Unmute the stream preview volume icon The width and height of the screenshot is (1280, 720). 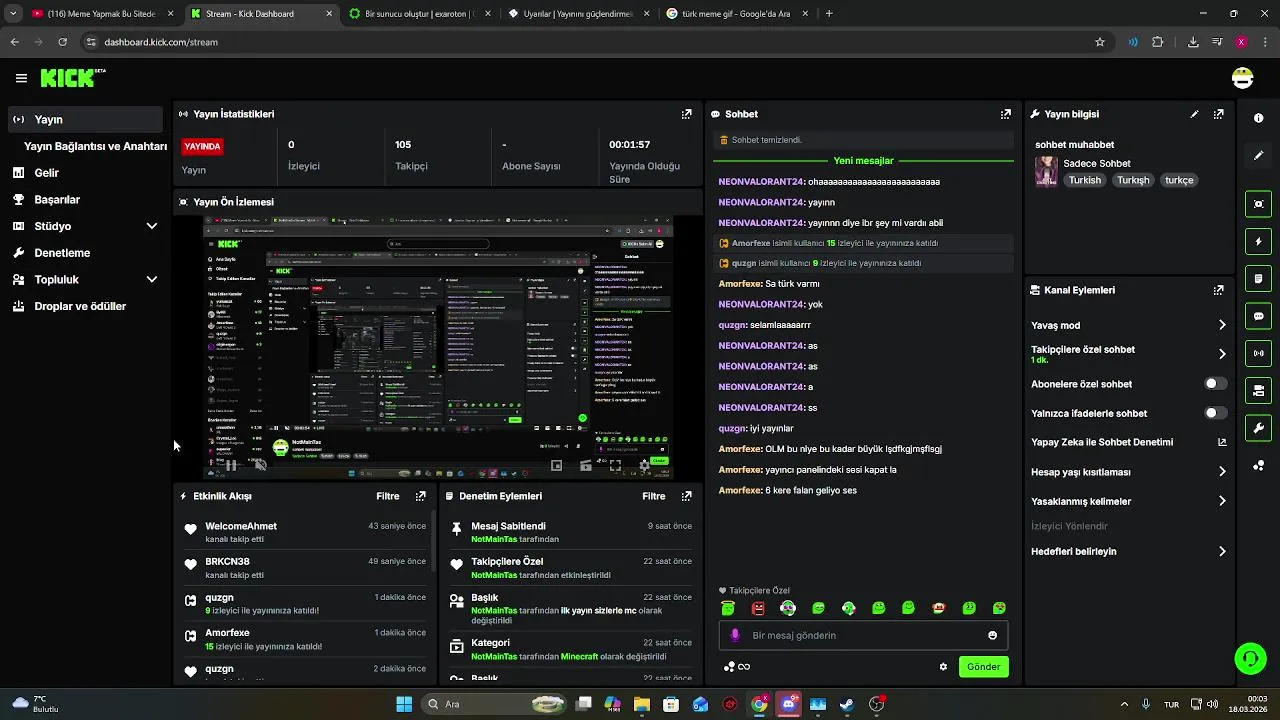click(x=260, y=465)
